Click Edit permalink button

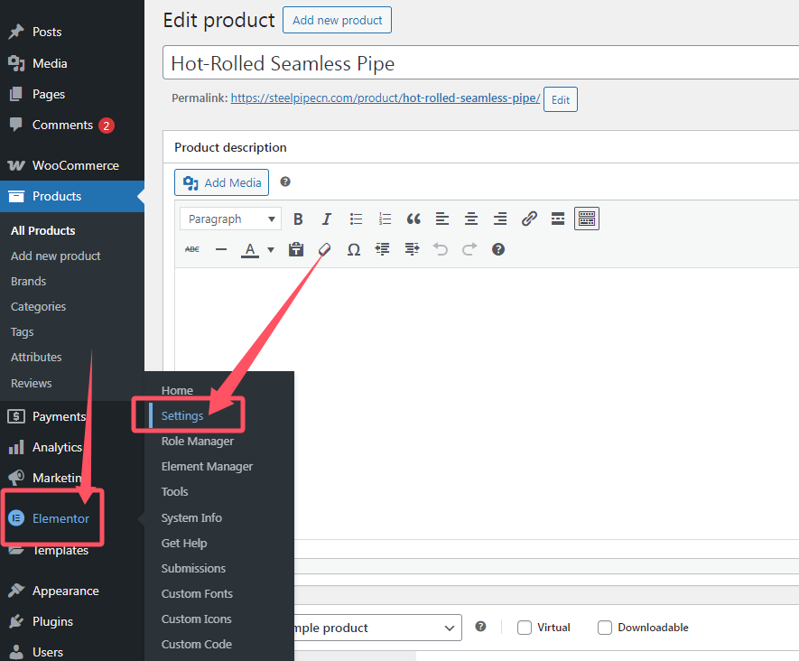point(561,99)
